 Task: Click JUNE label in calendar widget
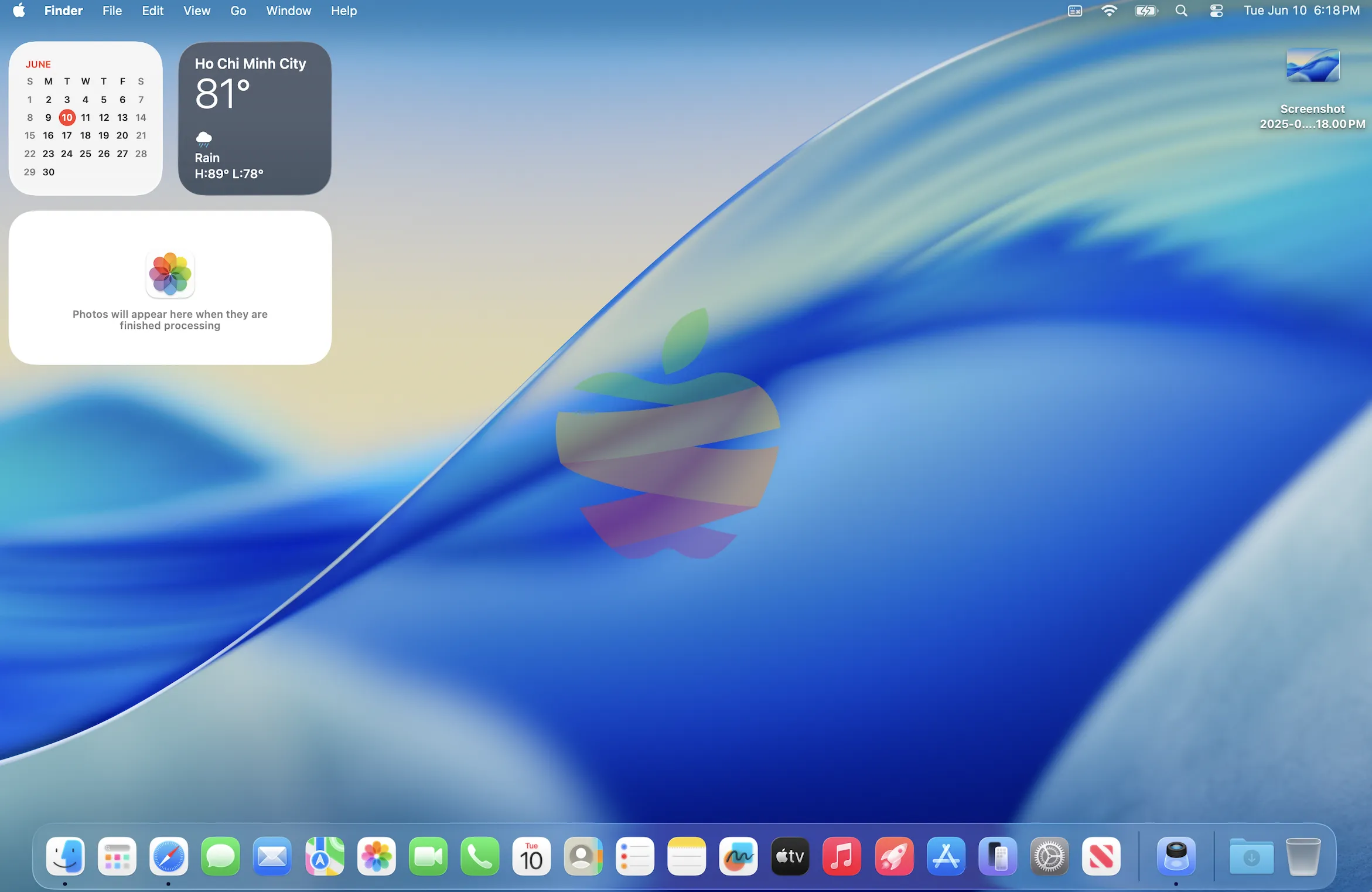point(38,64)
